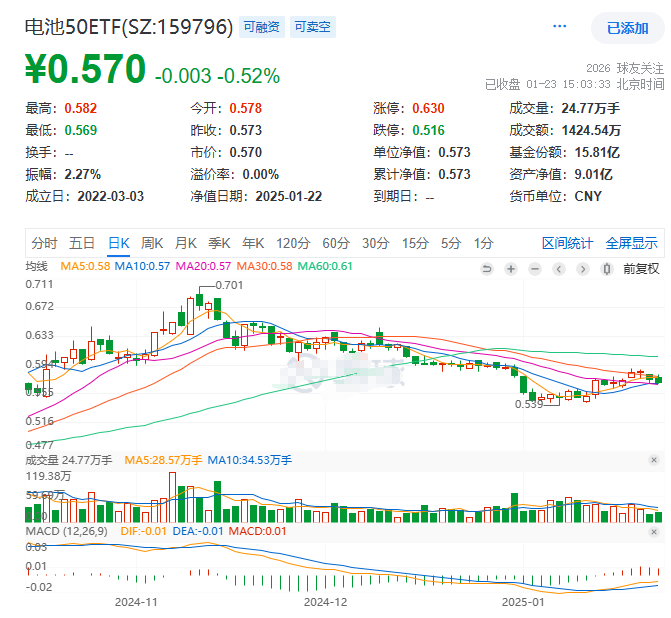Click the MA10:0.57 legend label
This screenshot has width=671, height=618.
[x=142, y=266]
